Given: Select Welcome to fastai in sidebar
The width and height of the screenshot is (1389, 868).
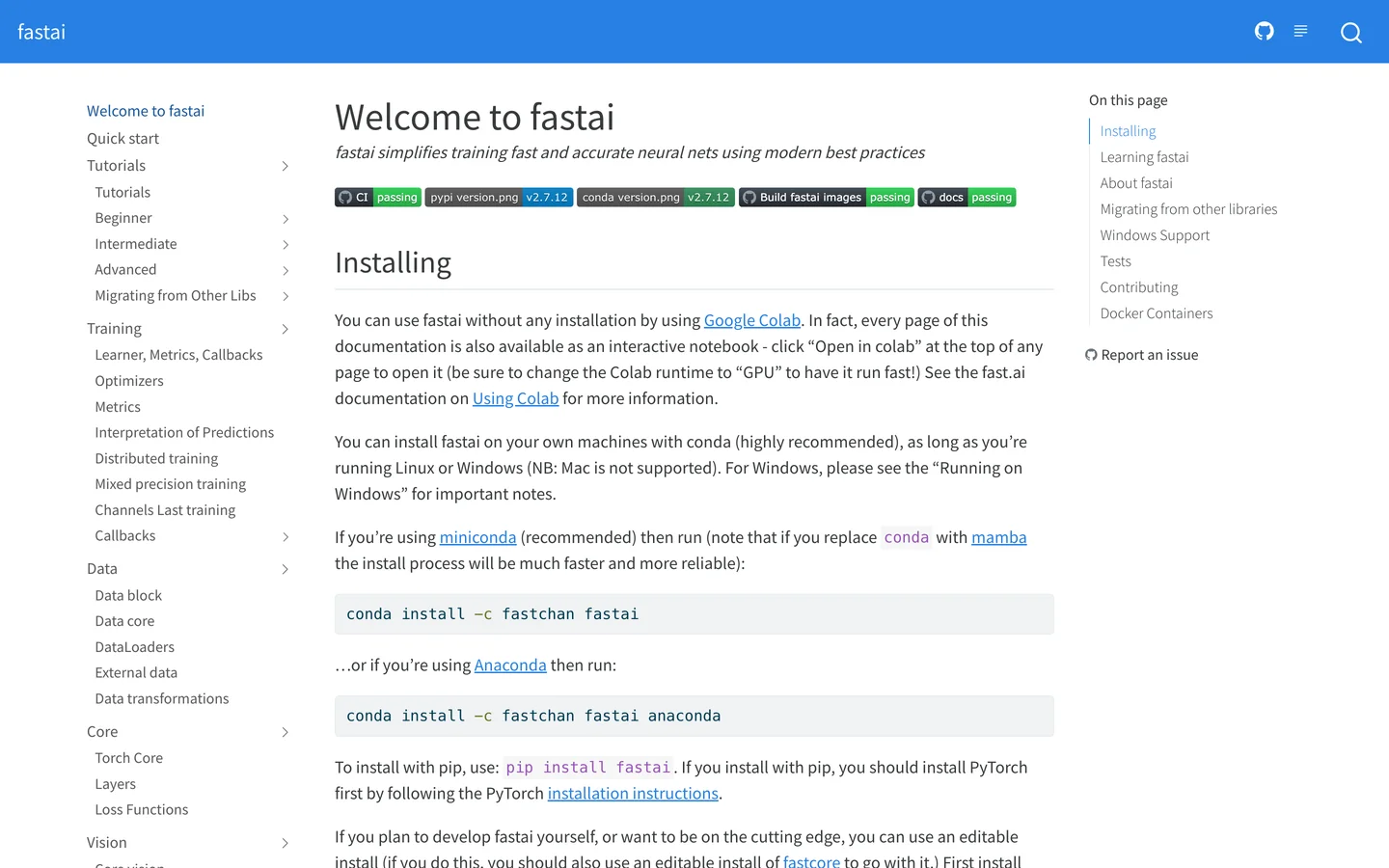Looking at the screenshot, I should pyautogui.click(x=146, y=111).
